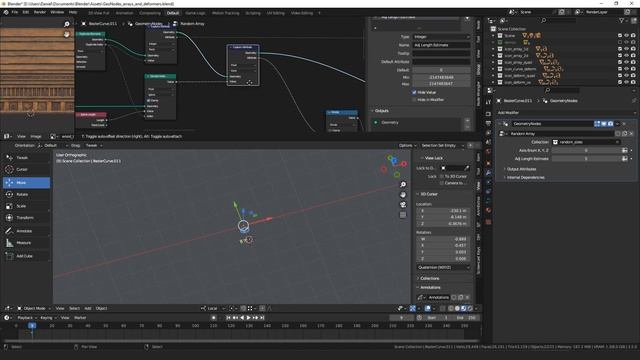Click the viewport pan hand icon
The width and height of the screenshot is (640, 360).
pyautogui.click(x=403, y=195)
